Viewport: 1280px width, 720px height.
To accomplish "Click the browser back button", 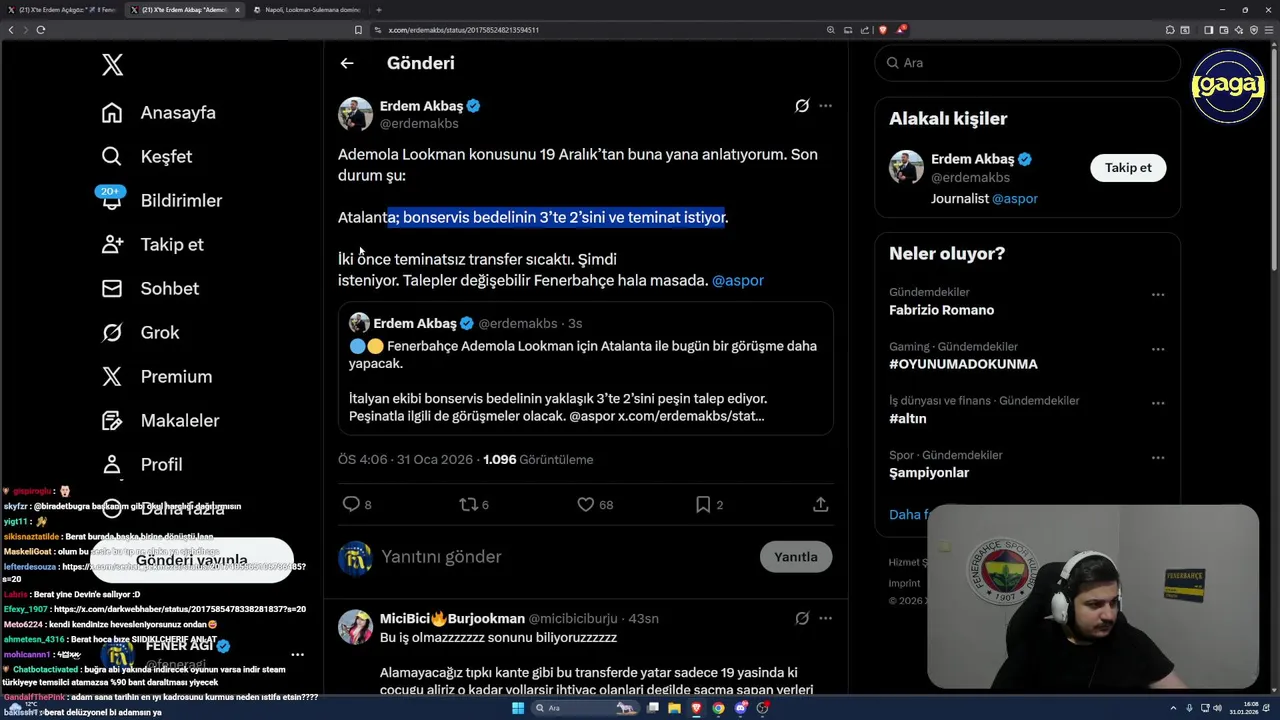I will [x=11, y=30].
